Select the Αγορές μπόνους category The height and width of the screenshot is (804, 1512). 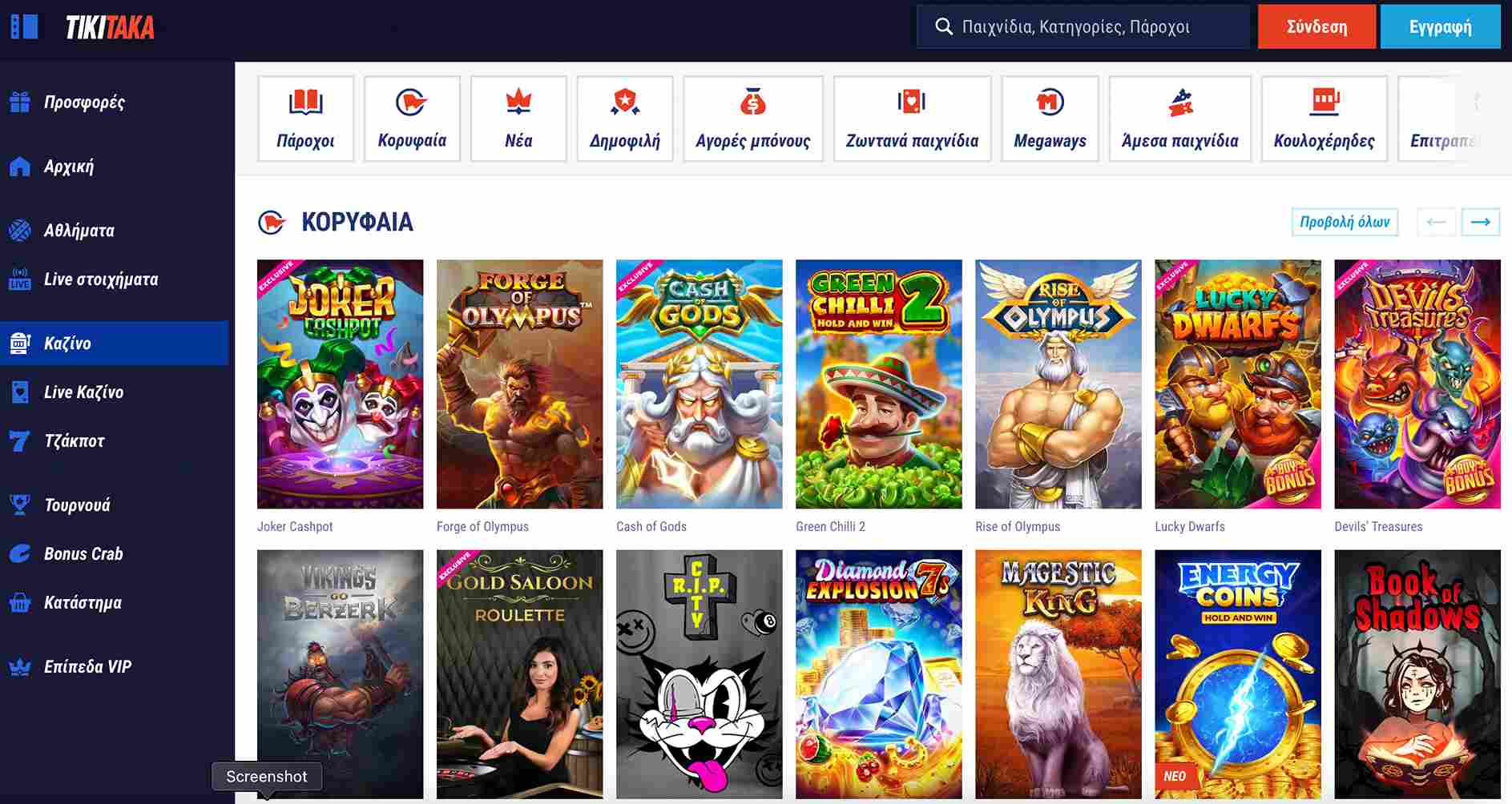coord(752,119)
